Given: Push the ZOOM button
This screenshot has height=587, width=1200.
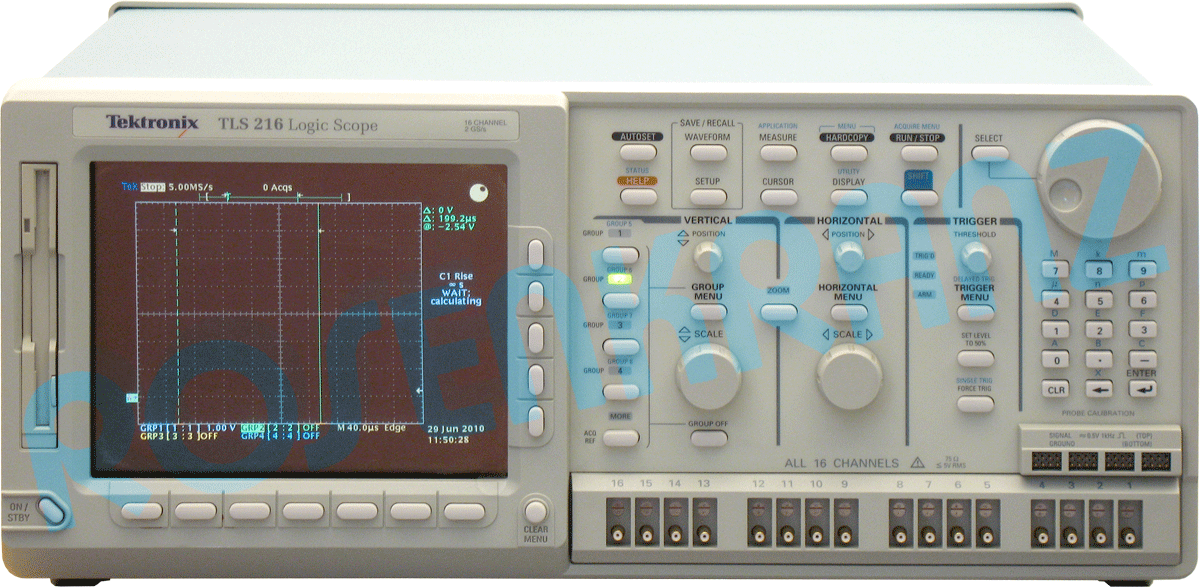Looking at the screenshot, I should point(778,312).
